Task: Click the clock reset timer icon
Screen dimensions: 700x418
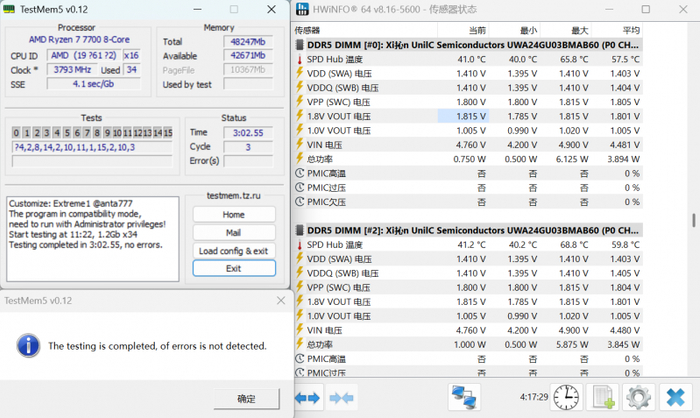Action: click(566, 397)
